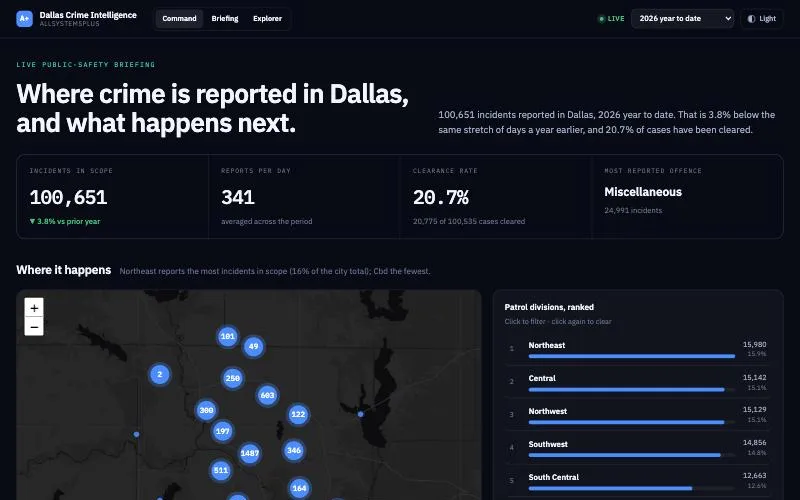The width and height of the screenshot is (800, 500).
Task: Click the Northeast count 15,980
Action: [x=755, y=345]
